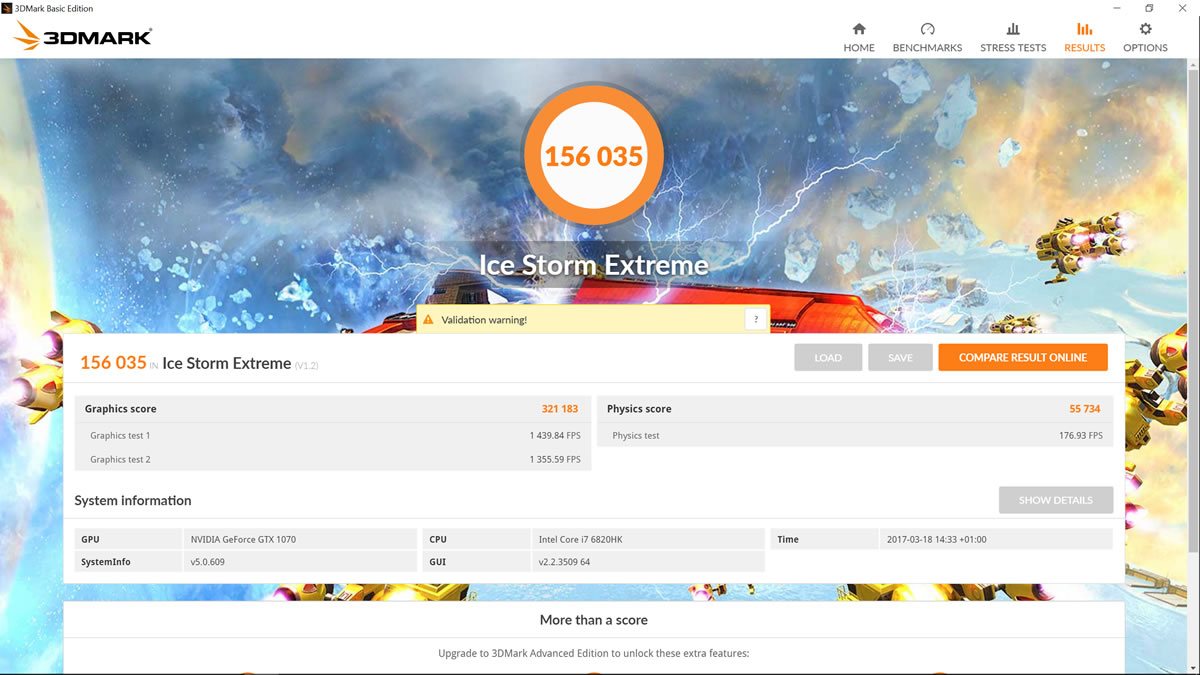Click the More than a score heading
Screen dimensions: 1200x675
594,620
